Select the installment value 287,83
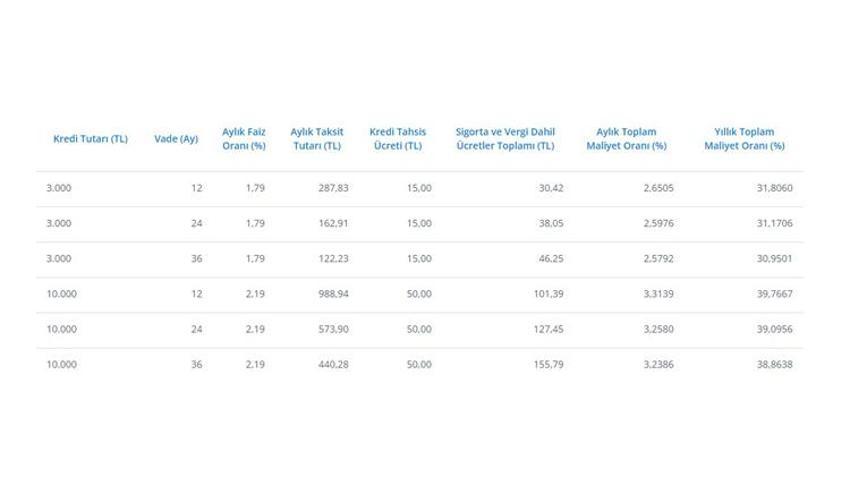The image size is (850, 477). 333,188
